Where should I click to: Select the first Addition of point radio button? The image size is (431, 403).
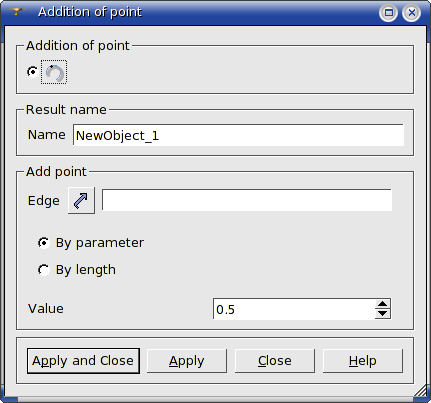point(33,72)
